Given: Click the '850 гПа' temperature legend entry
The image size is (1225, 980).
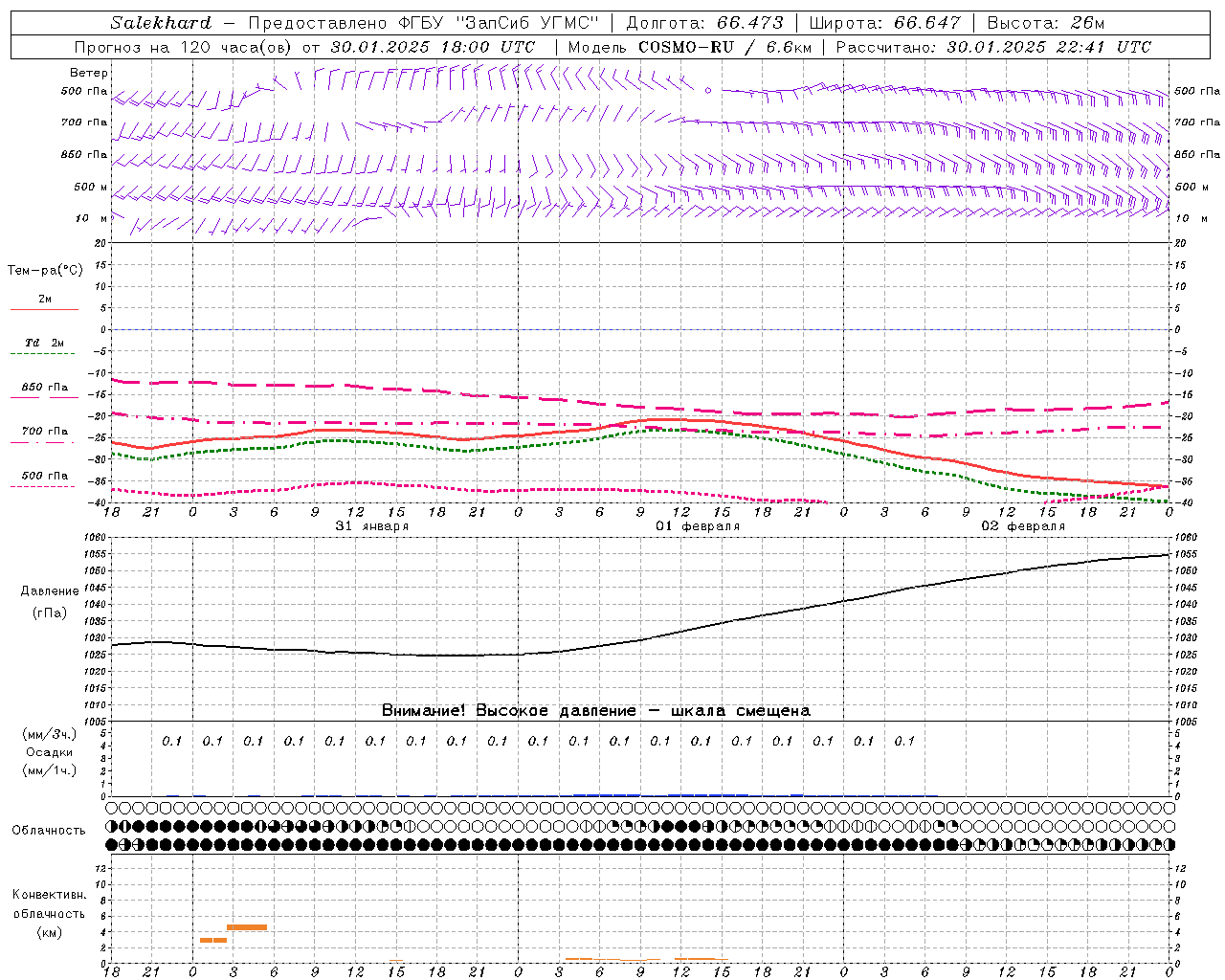Looking at the screenshot, I should 45,388.
